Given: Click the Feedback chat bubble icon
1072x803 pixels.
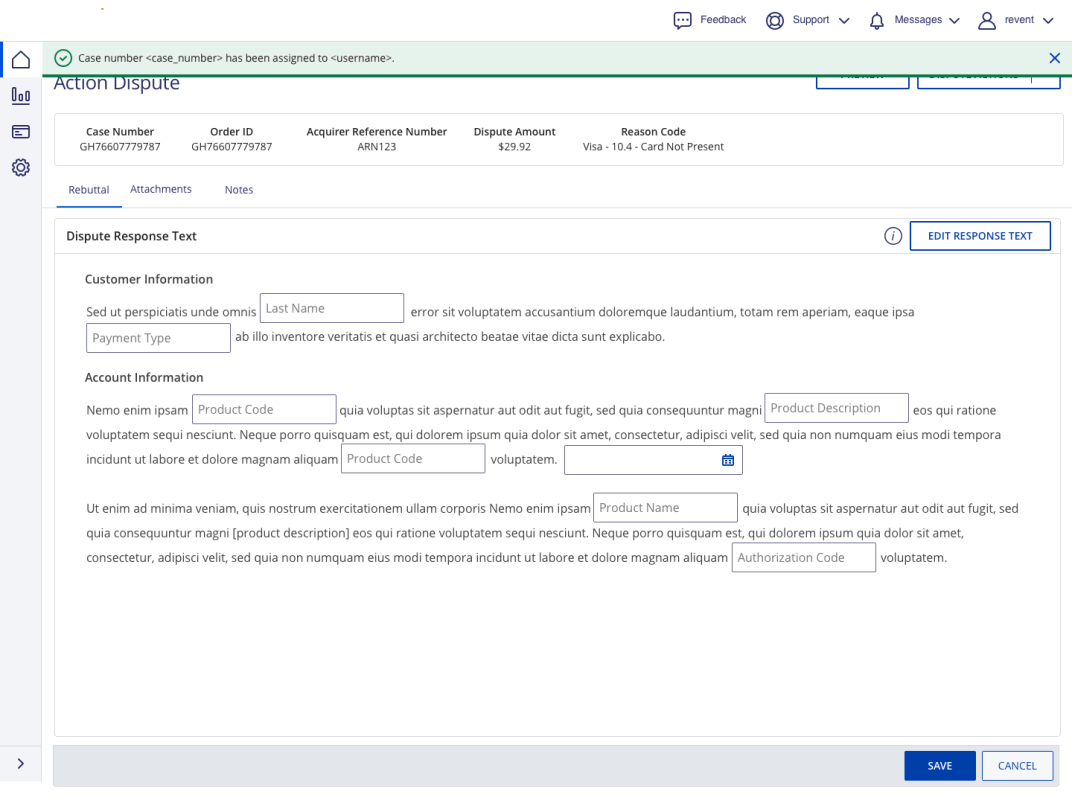Looking at the screenshot, I should [683, 20].
